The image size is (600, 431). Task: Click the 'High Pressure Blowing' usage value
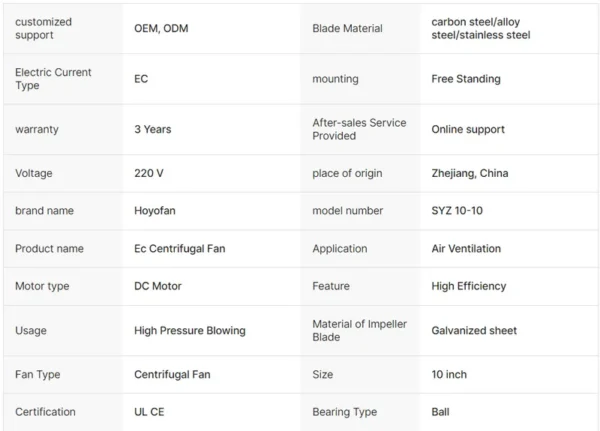tap(189, 330)
